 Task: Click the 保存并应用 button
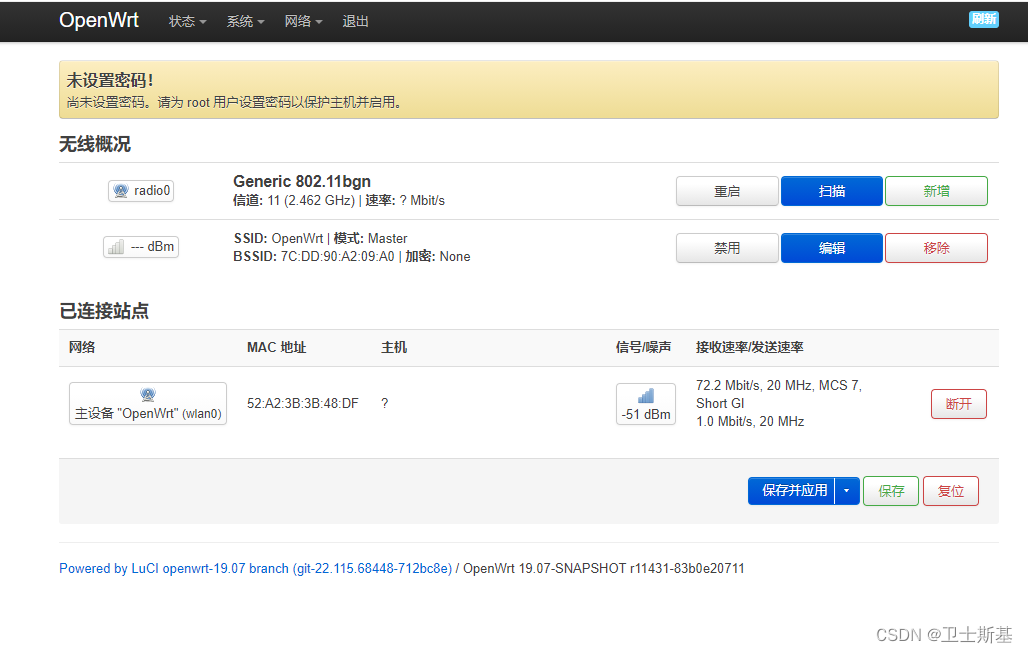pos(791,490)
